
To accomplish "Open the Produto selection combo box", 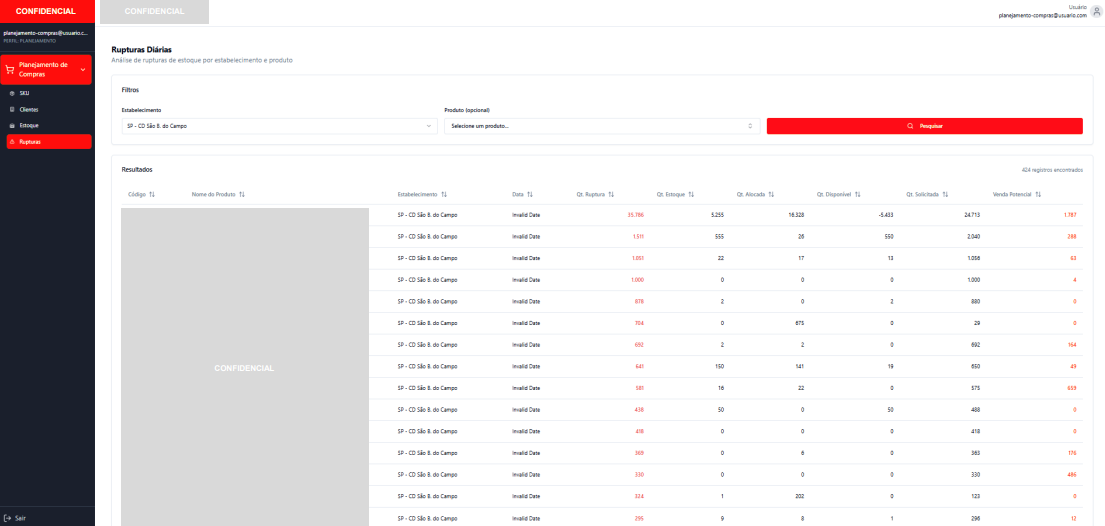I will 600,126.
